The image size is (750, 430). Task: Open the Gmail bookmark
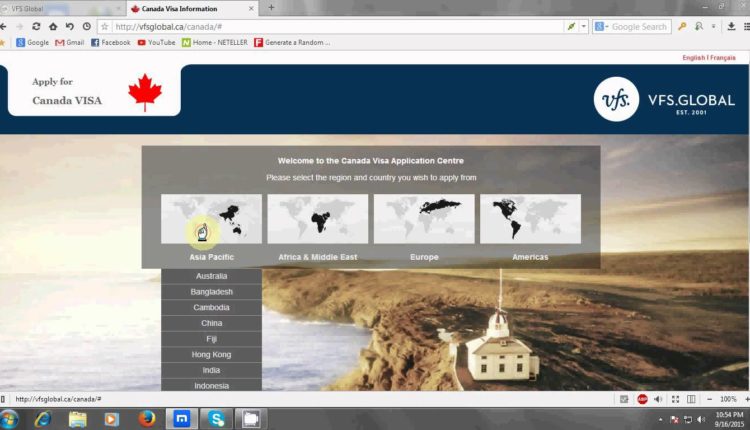coord(69,43)
